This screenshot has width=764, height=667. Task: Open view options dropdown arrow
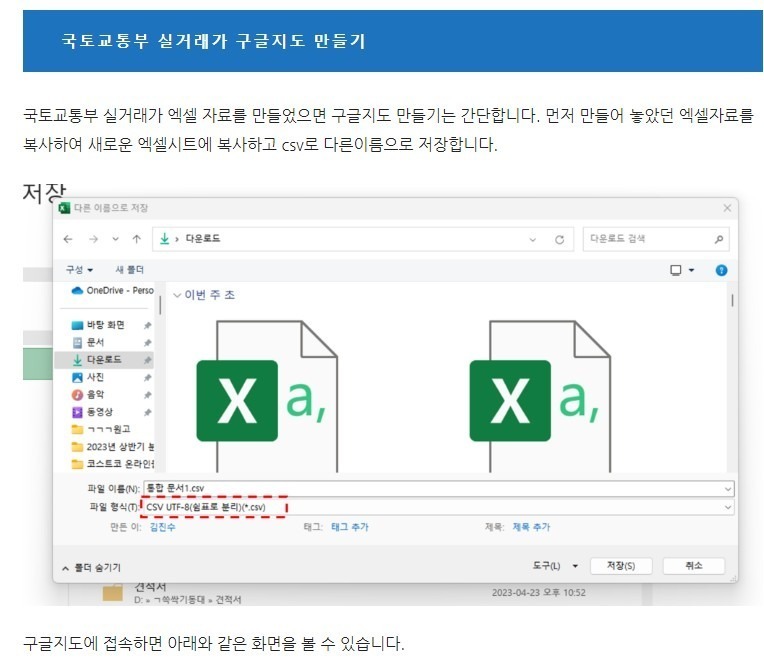click(x=691, y=270)
